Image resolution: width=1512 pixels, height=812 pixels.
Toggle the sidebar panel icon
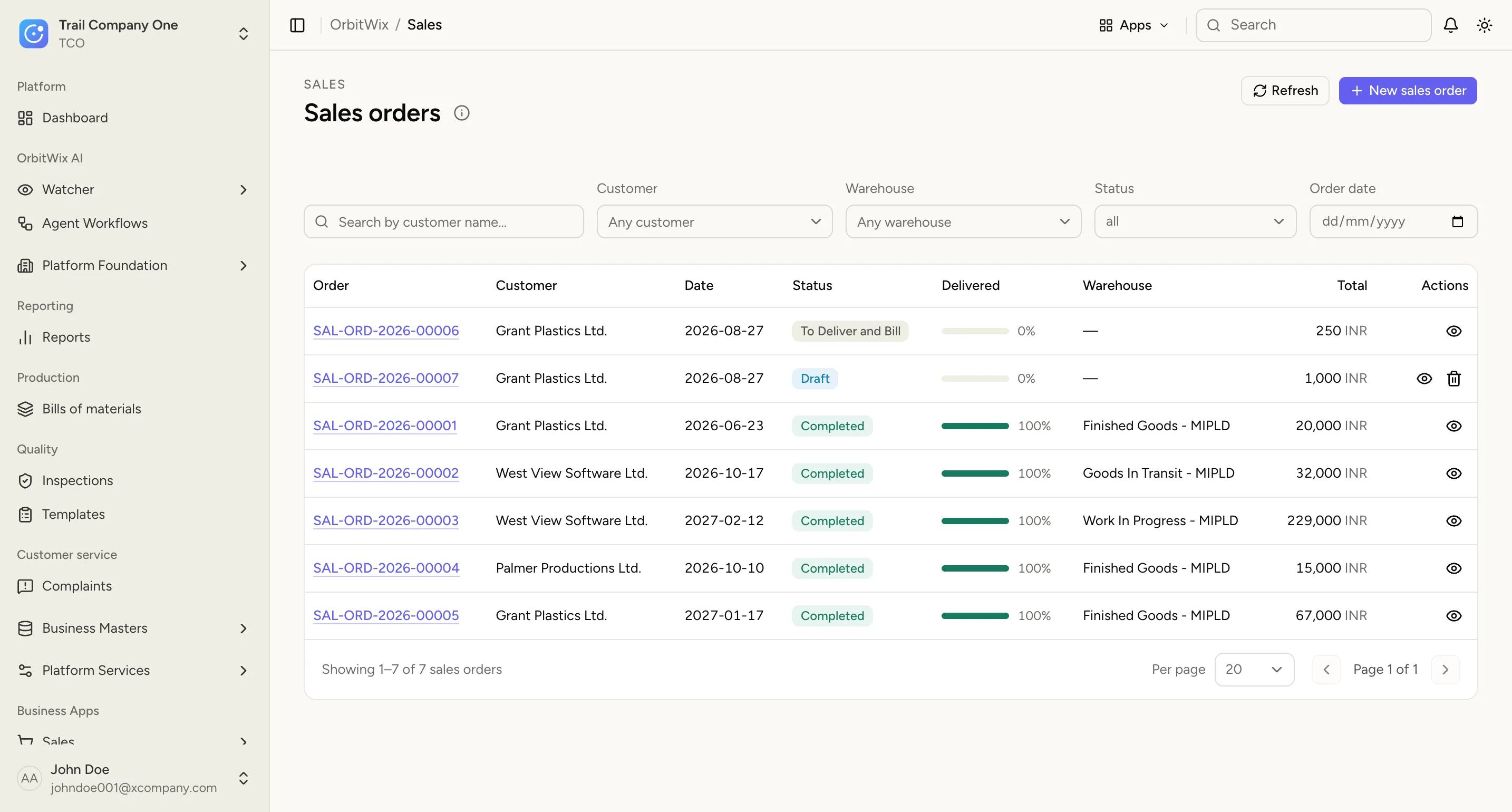(x=297, y=25)
